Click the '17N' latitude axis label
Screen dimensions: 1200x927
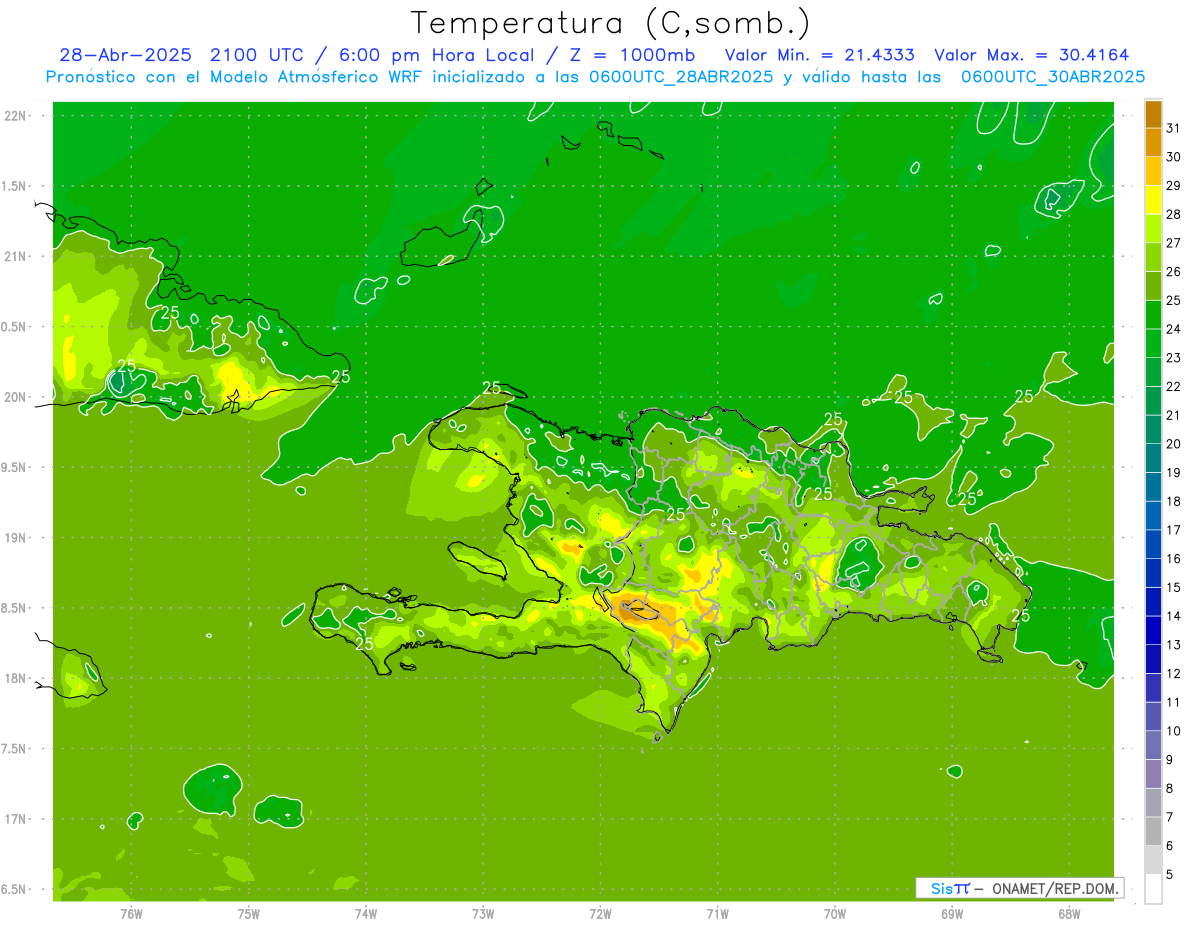click(x=15, y=820)
